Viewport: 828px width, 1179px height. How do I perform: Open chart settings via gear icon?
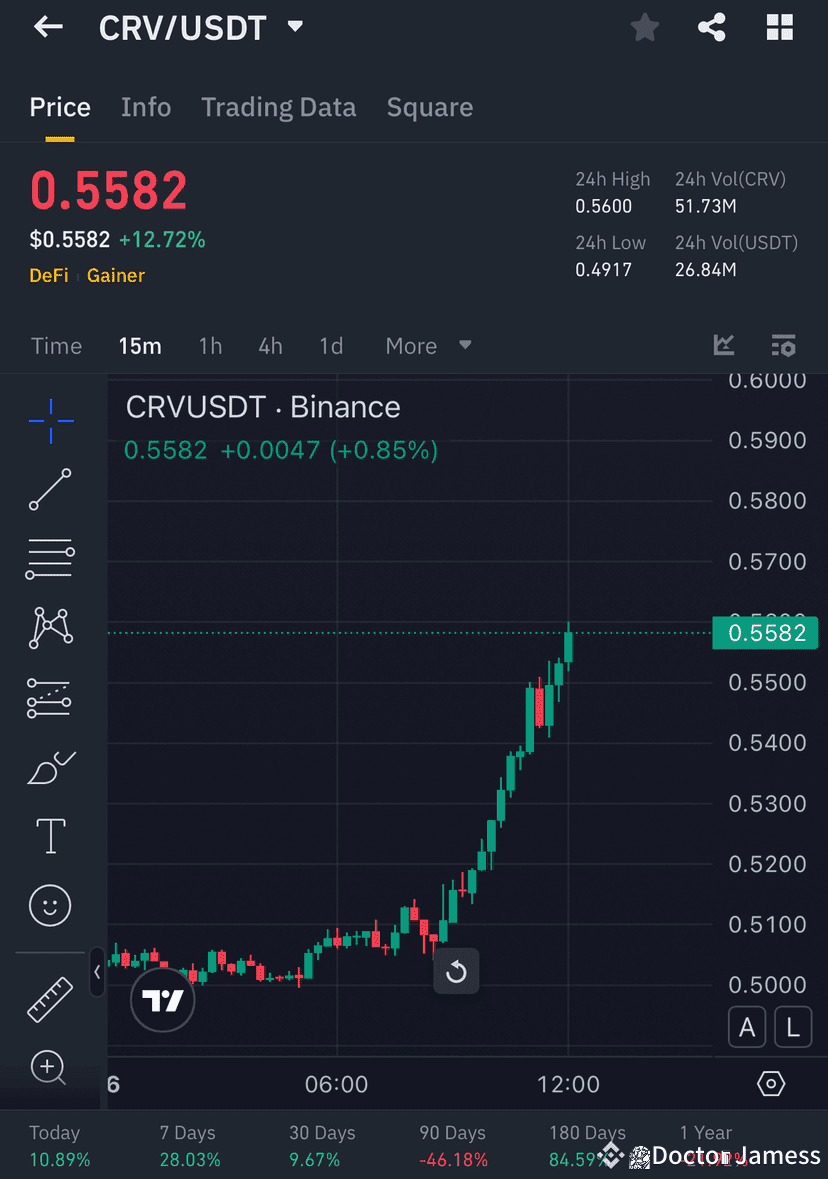click(x=770, y=1083)
